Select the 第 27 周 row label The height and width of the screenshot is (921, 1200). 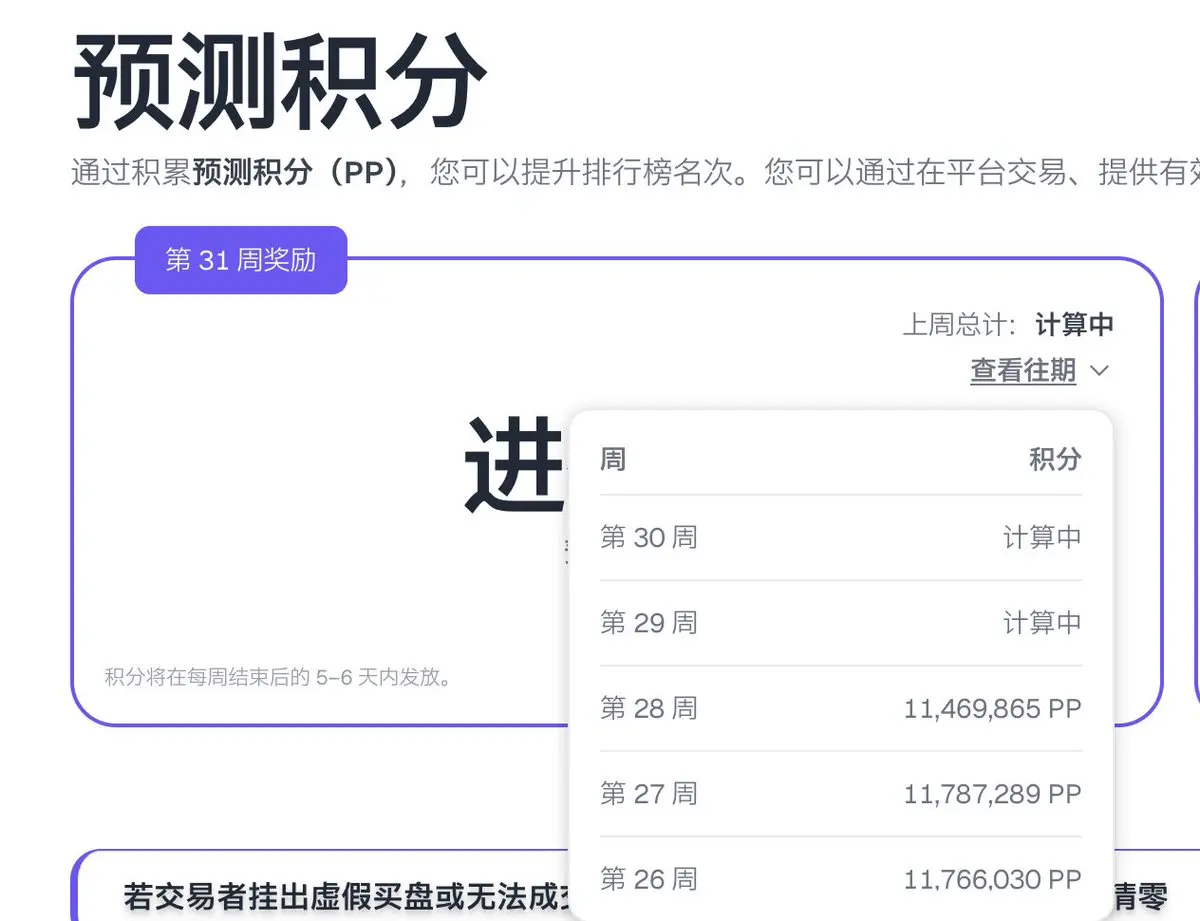[x=648, y=794]
